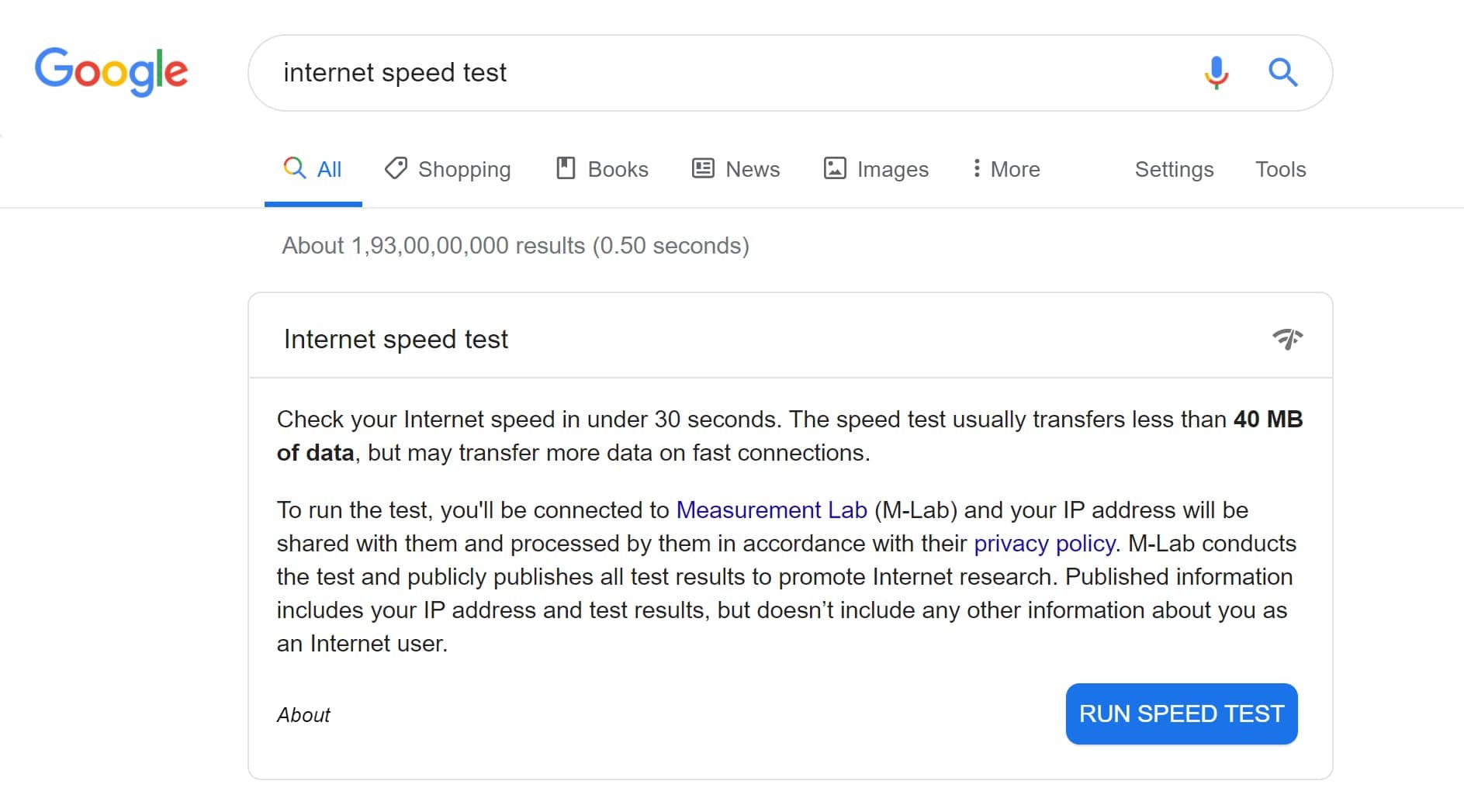Image resolution: width=1464 pixels, height=812 pixels.
Task: Open the privacy policy link
Action: pyautogui.click(x=1044, y=543)
